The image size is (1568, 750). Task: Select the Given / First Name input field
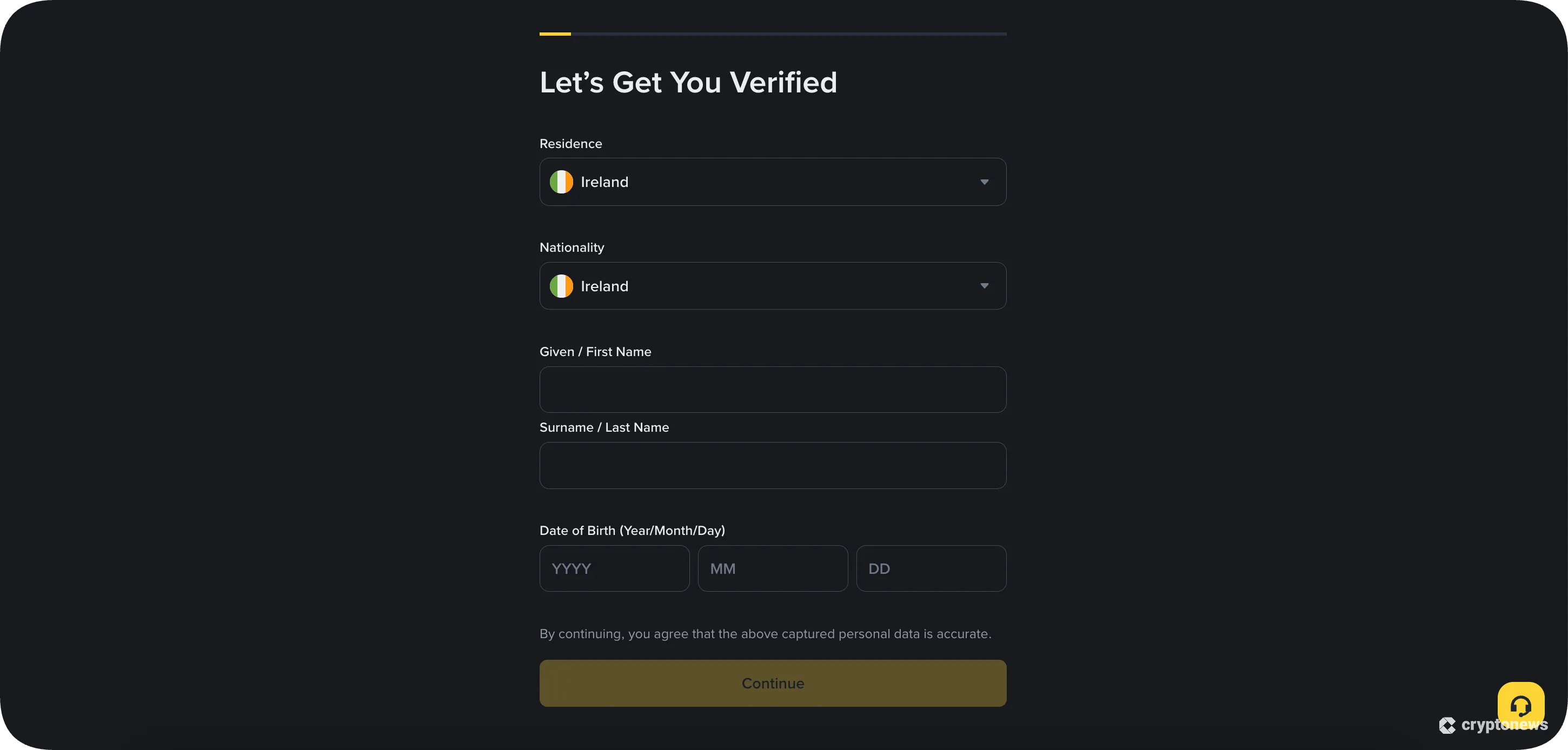click(773, 389)
